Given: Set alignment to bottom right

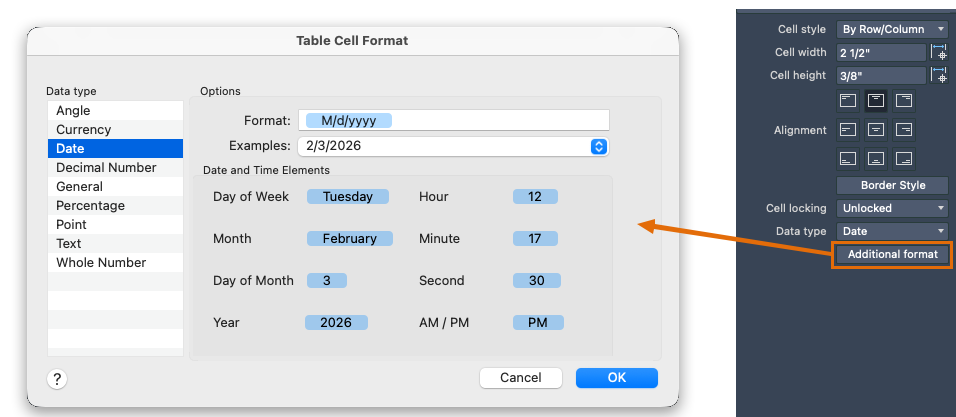Looking at the screenshot, I should (x=903, y=158).
